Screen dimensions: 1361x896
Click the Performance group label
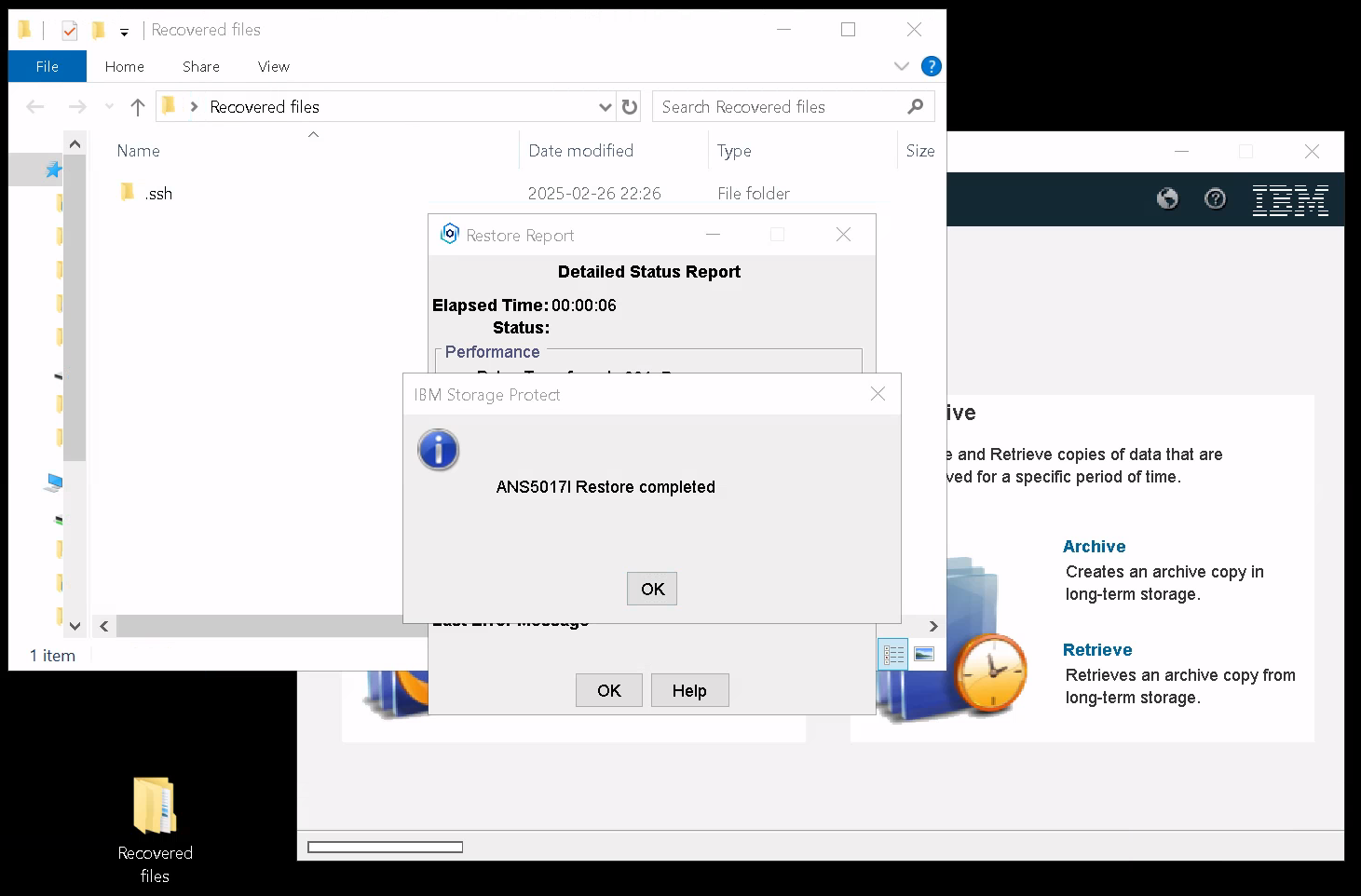click(492, 352)
